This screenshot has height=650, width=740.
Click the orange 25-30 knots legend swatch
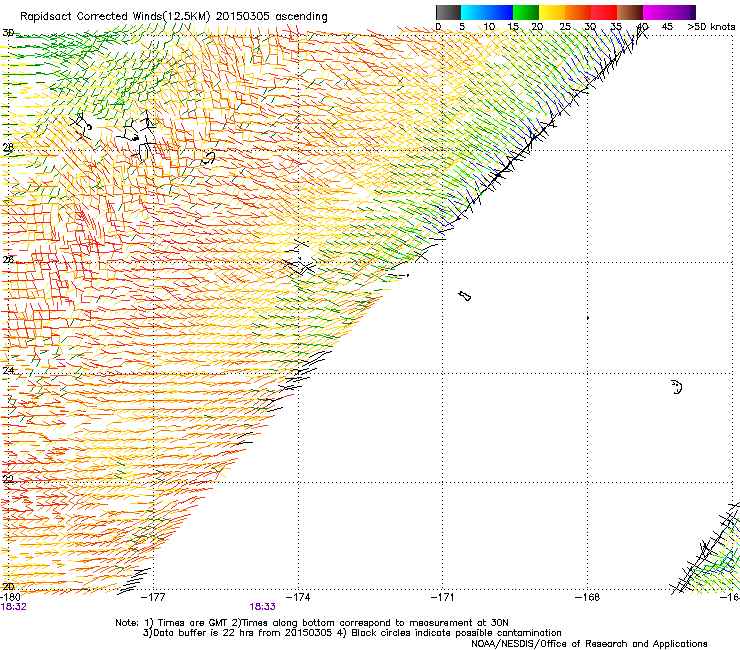coord(578,12)
